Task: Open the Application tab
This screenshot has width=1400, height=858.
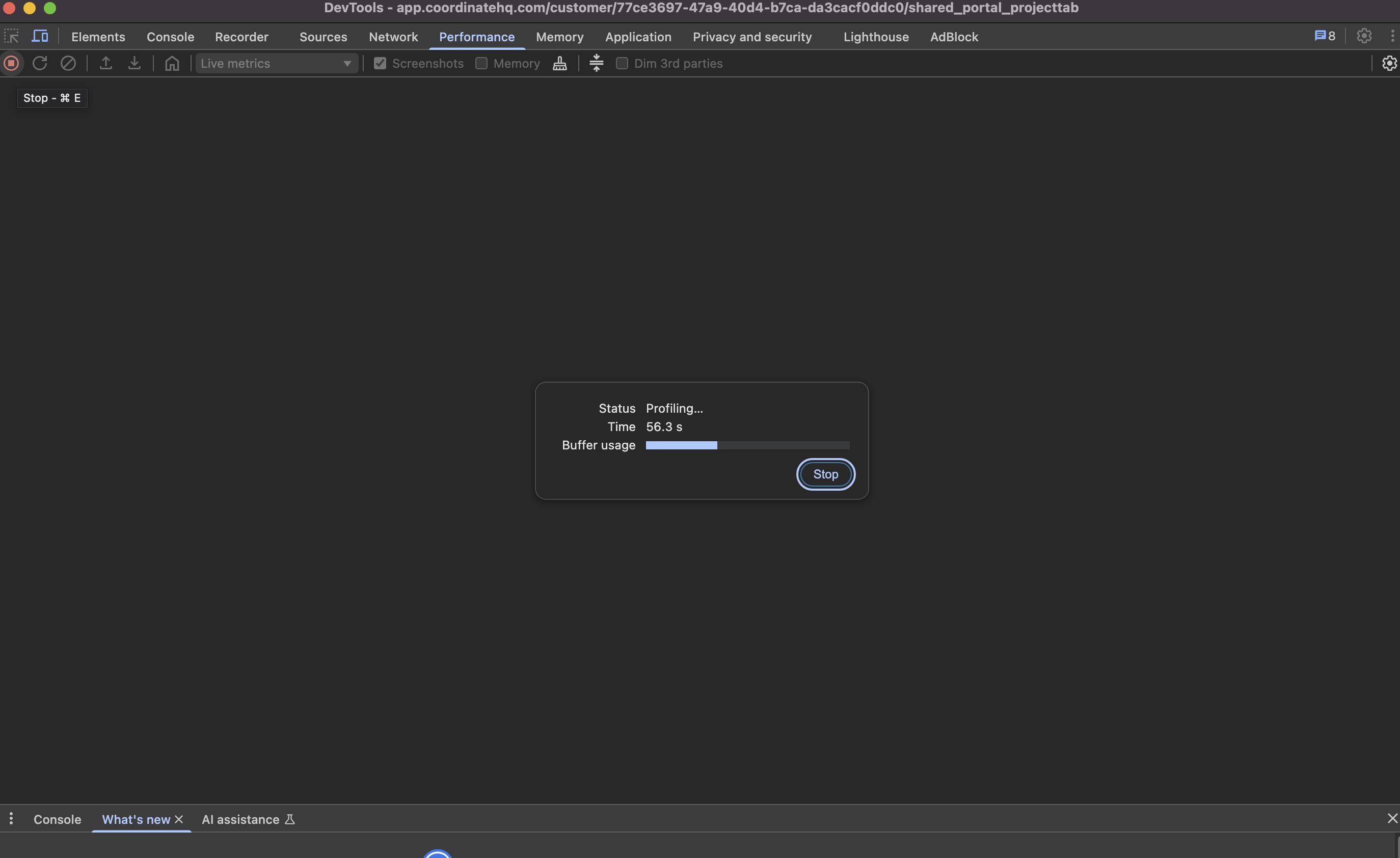Action: point(638,36)
